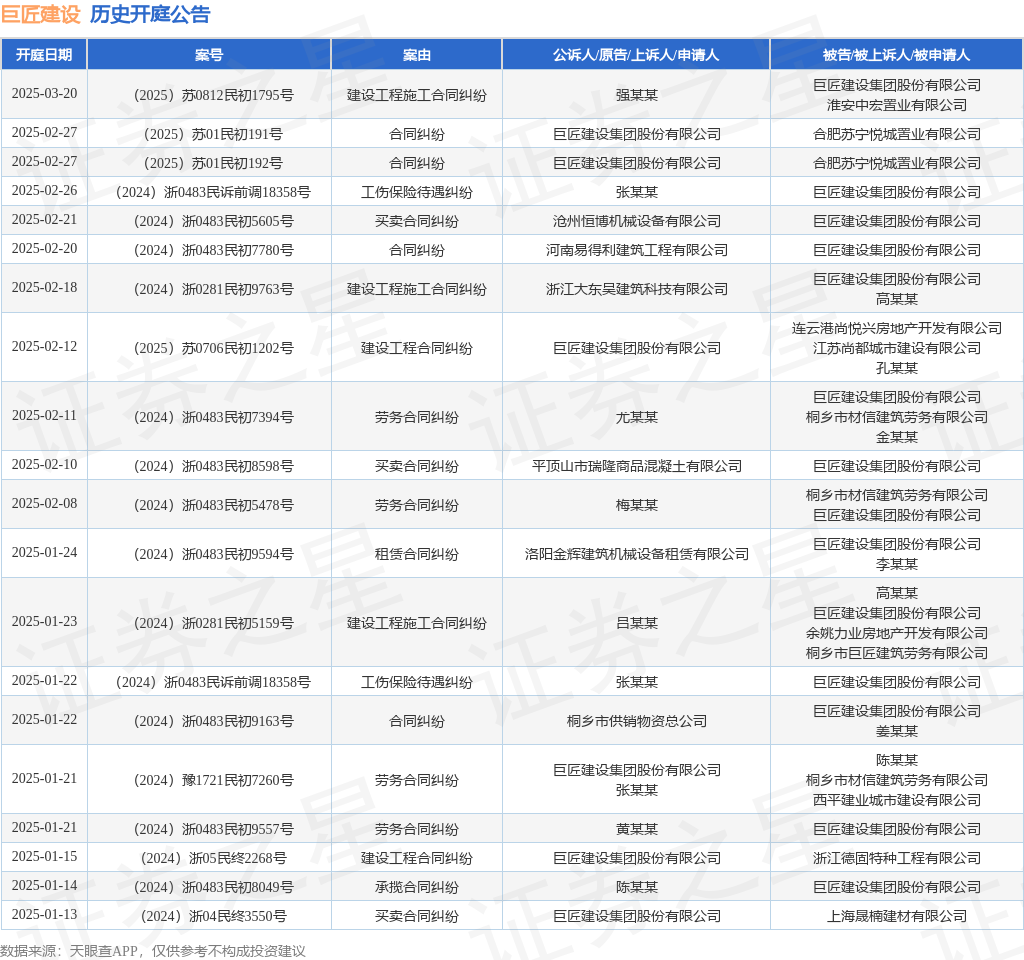Click defendant 江苏尚都城市建设有限公司
1024x960 pixels.
tap(897, 348)
